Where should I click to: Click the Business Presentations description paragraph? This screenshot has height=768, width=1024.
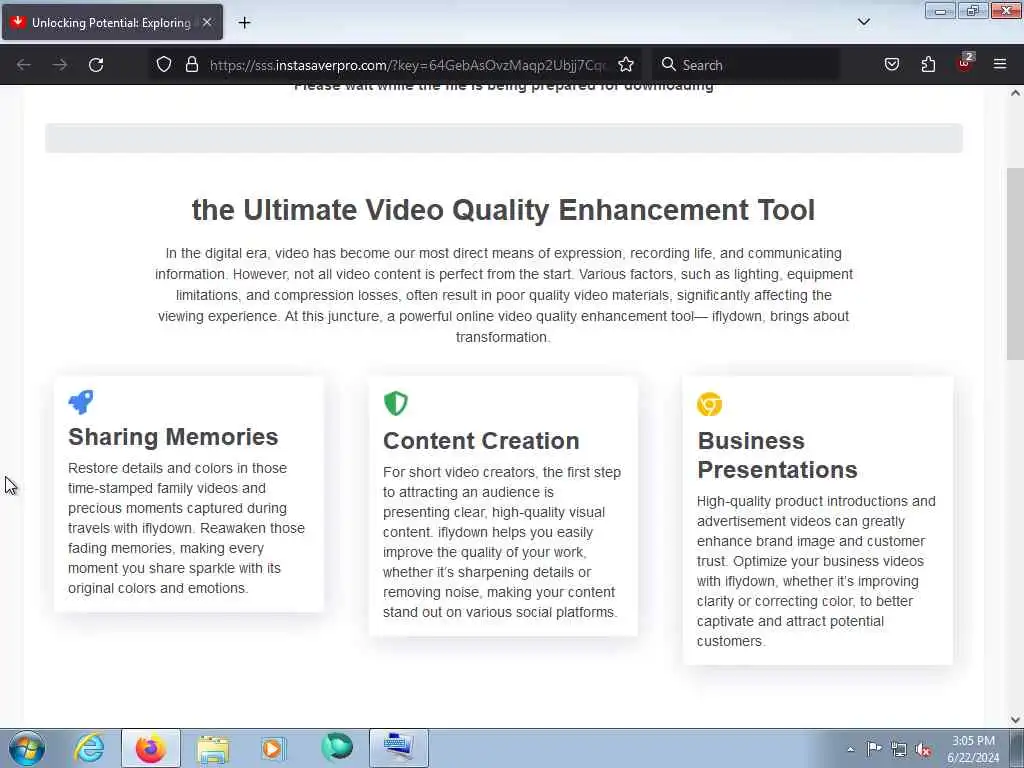(816, 571)
